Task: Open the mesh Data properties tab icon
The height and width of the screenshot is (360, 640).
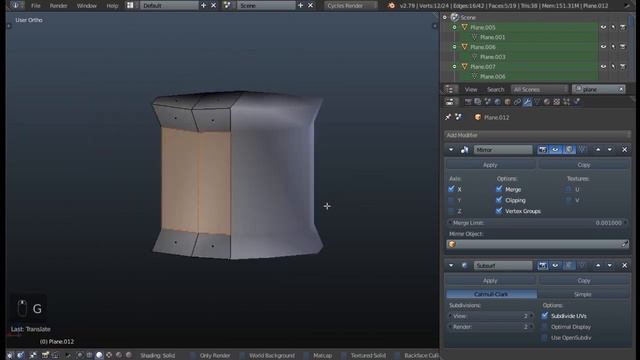Action: coord(537,102)
